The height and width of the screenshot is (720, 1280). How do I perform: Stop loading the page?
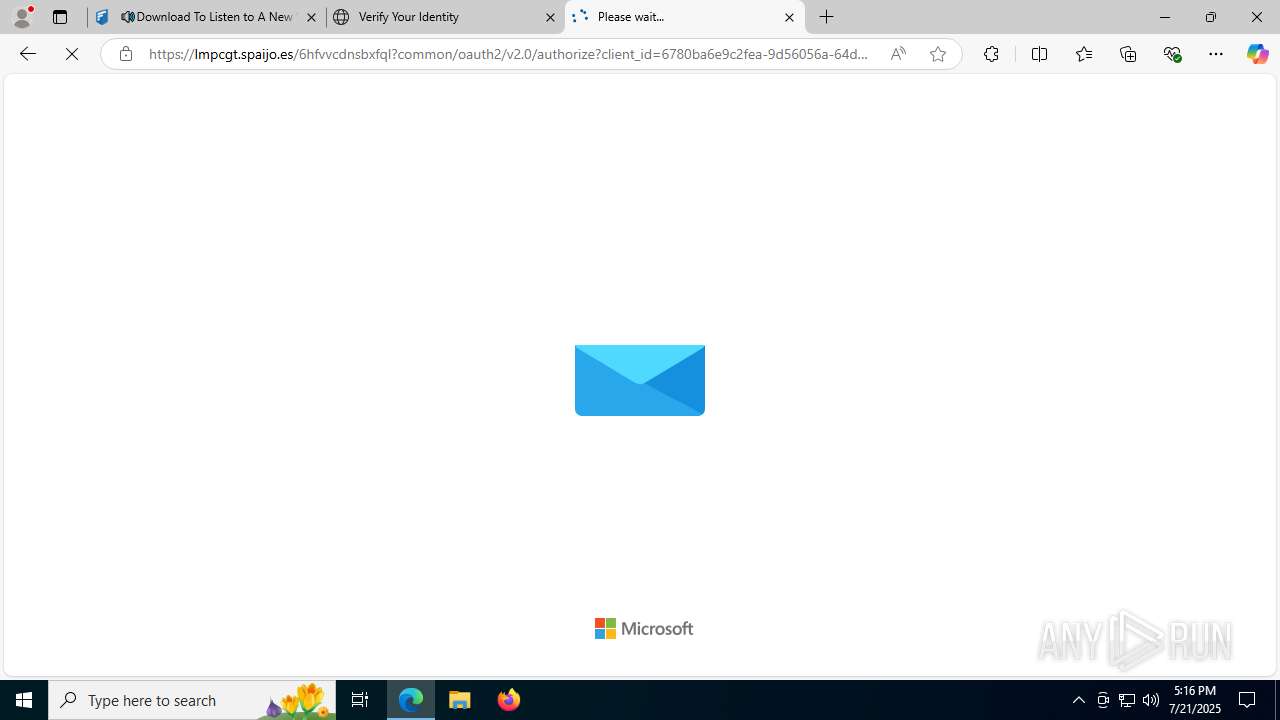coord(72,54)
